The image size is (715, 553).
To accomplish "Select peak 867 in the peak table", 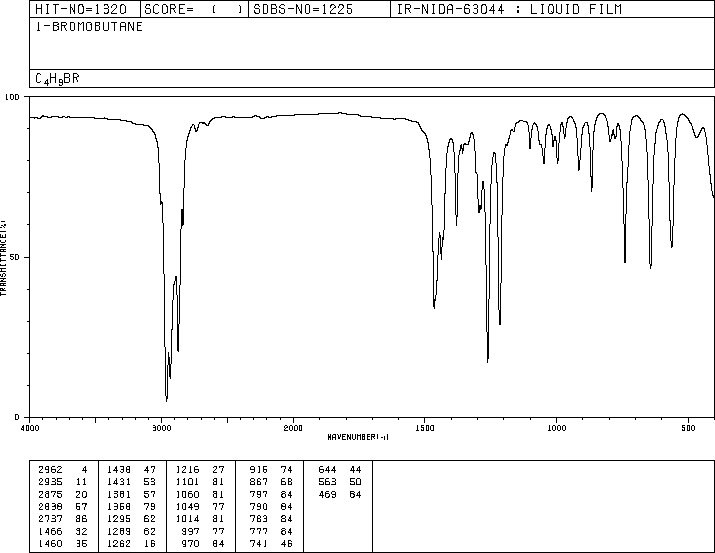I will (259, 482).
